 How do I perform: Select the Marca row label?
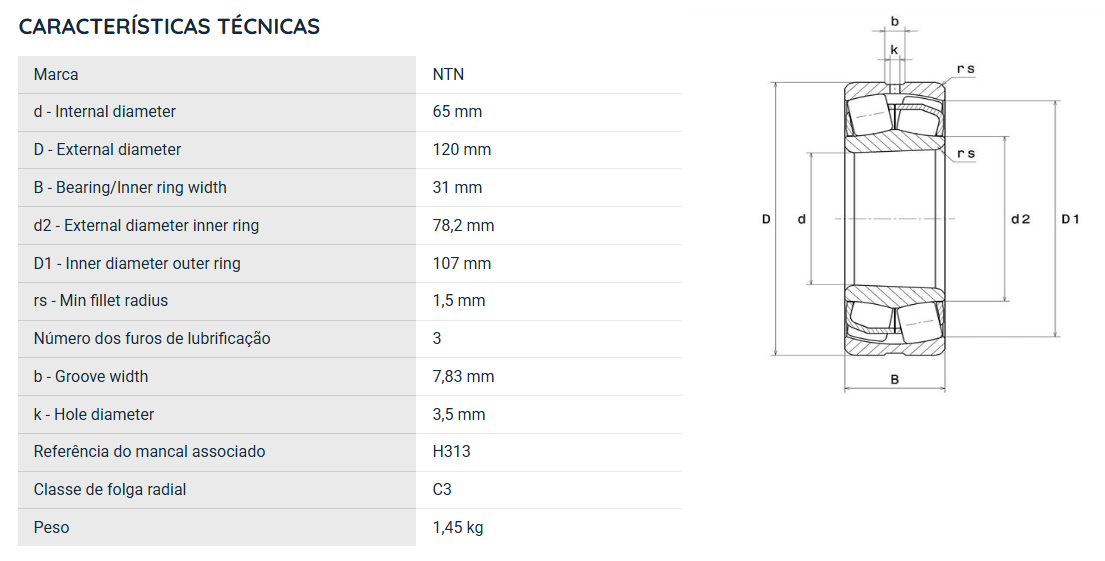click(56, 75)
